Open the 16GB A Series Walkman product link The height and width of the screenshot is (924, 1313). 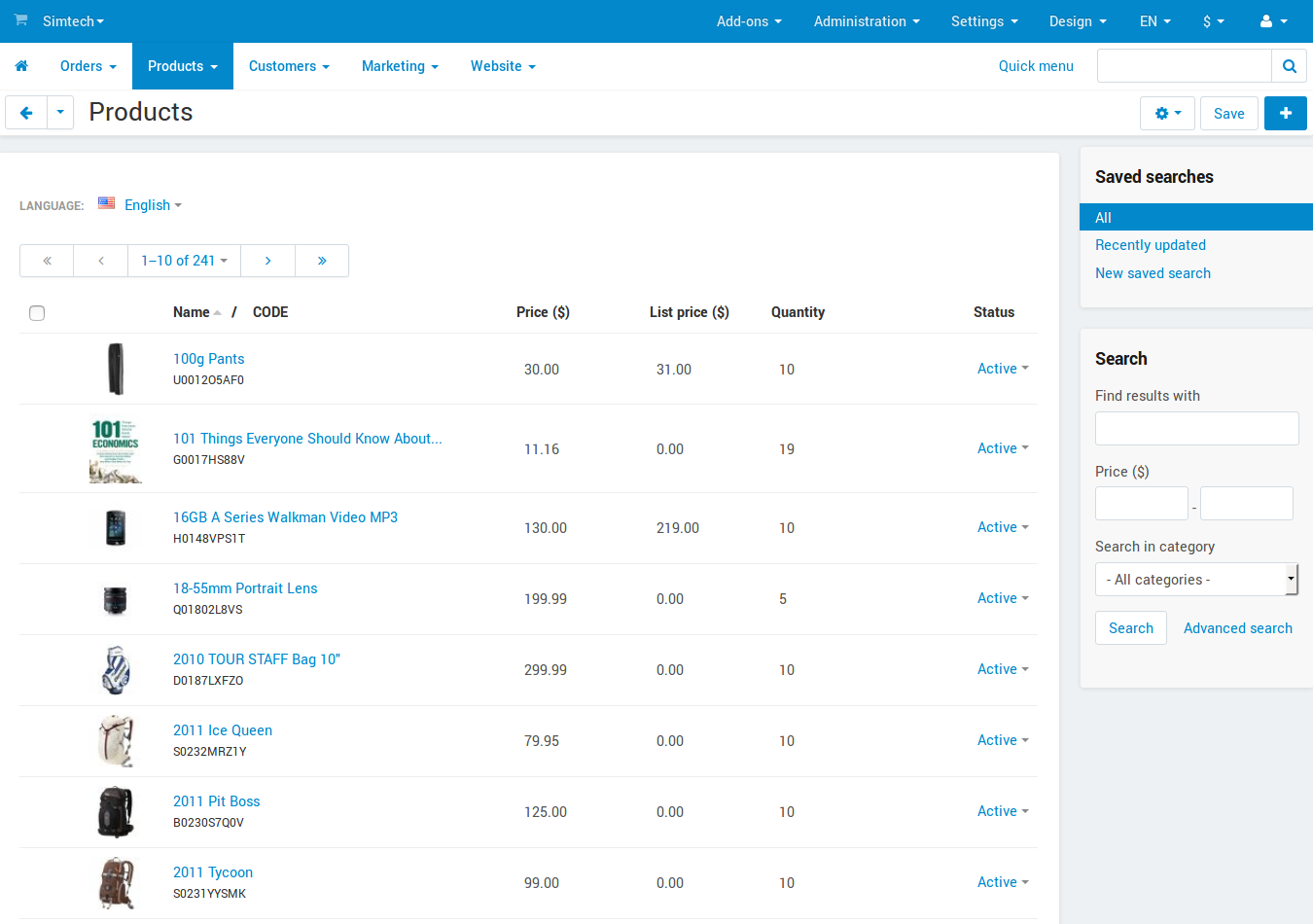point(285,517)
